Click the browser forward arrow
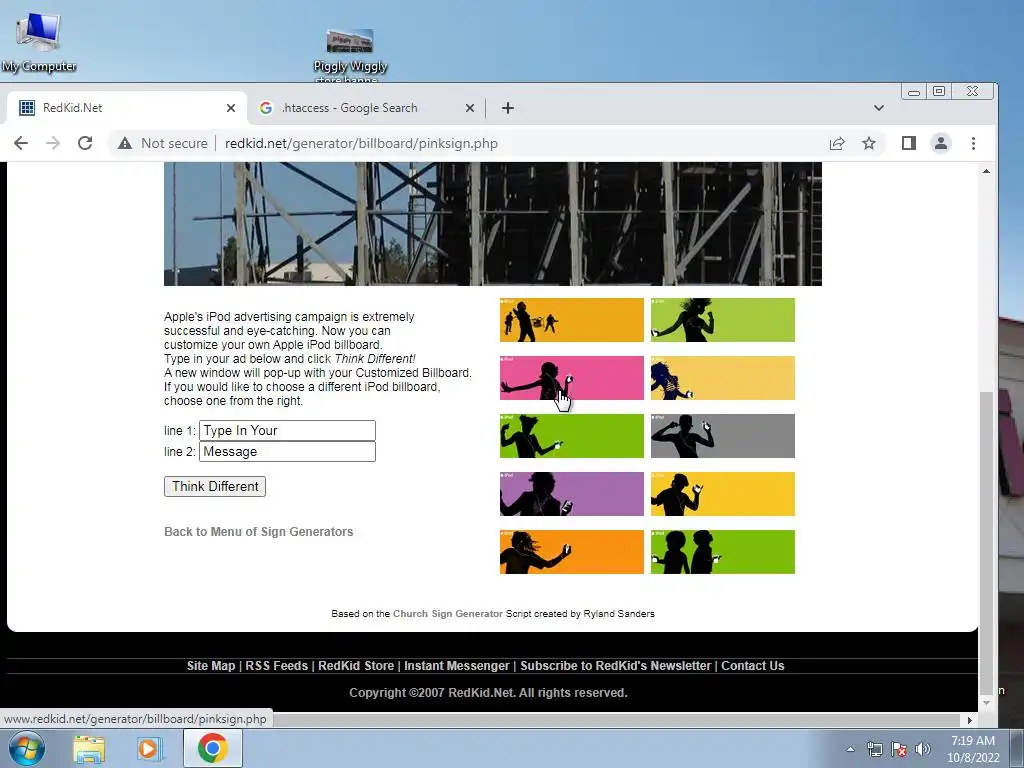This screenshot has height=768, width=1024. click(x=53, y=143)
